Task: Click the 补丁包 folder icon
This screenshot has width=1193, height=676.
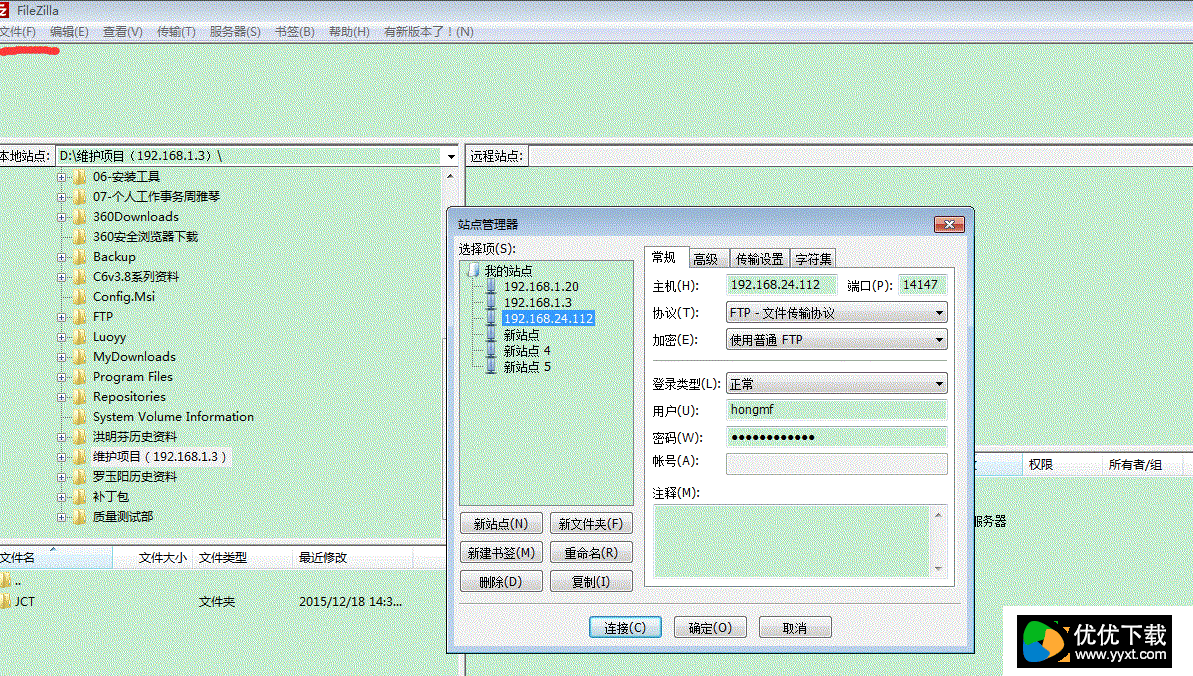Action: tap(79, 497)
